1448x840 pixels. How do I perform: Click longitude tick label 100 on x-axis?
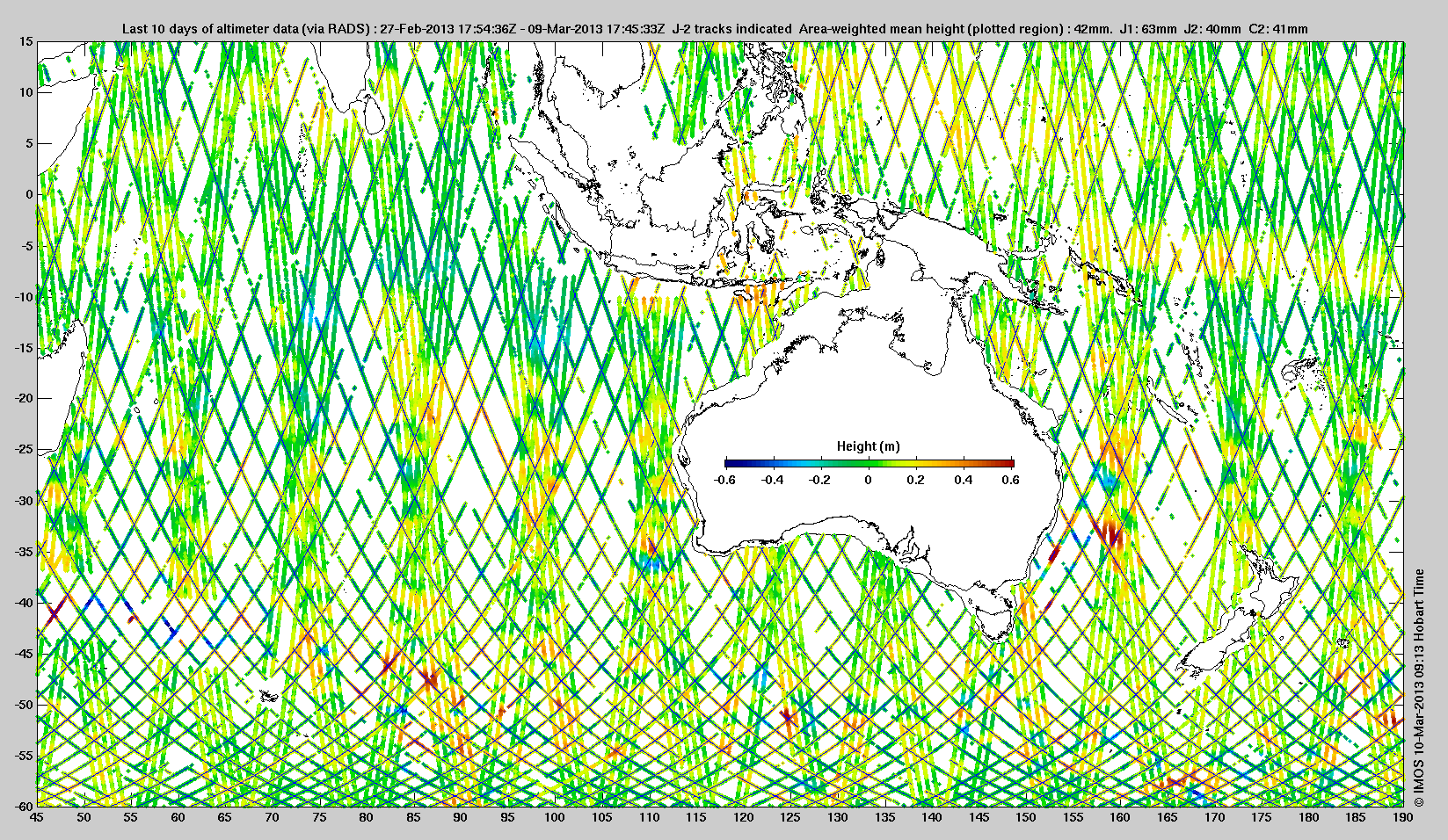[x=554, y=817]
